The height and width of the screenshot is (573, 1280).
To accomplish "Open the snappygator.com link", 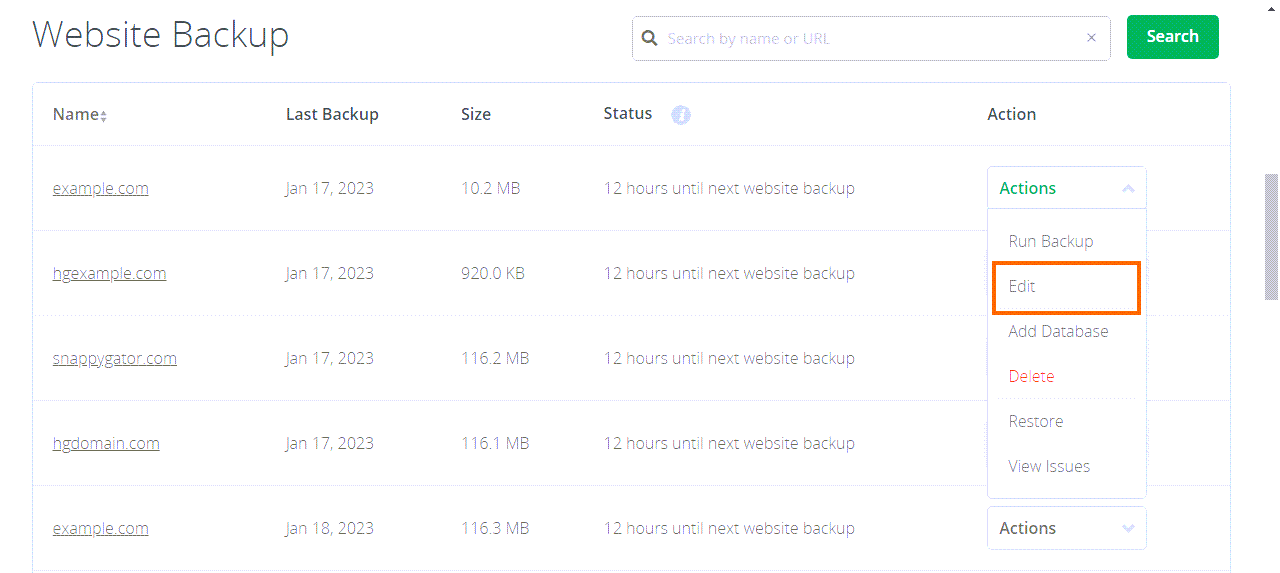I will pos(114,358).
